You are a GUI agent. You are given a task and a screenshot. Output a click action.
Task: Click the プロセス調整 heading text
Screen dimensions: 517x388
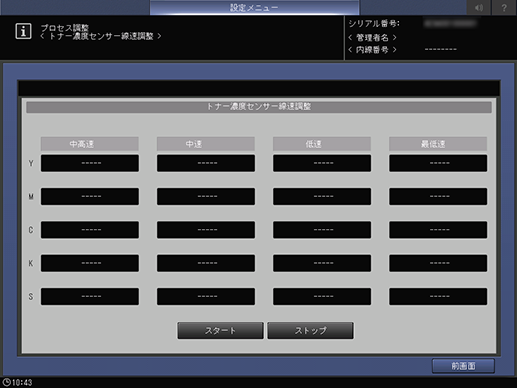pos(65,27)
